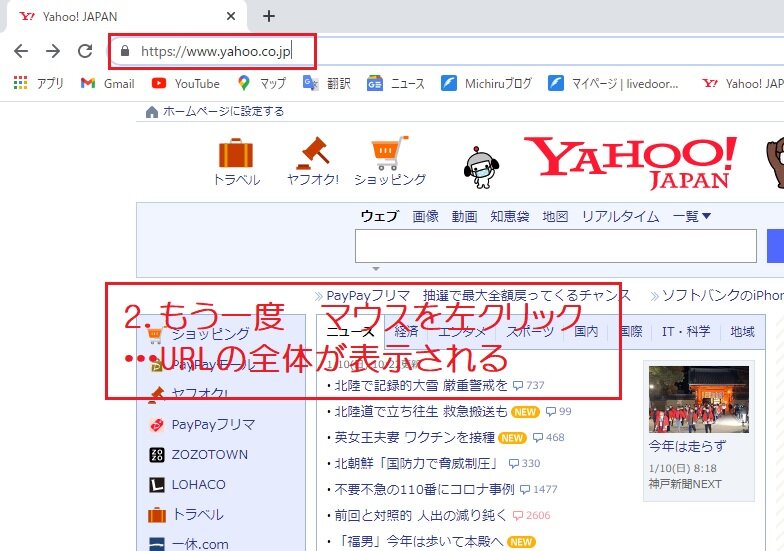Open the 330 comments count
The width and height of the screenshot is (784, 551).
pos(524,464)
